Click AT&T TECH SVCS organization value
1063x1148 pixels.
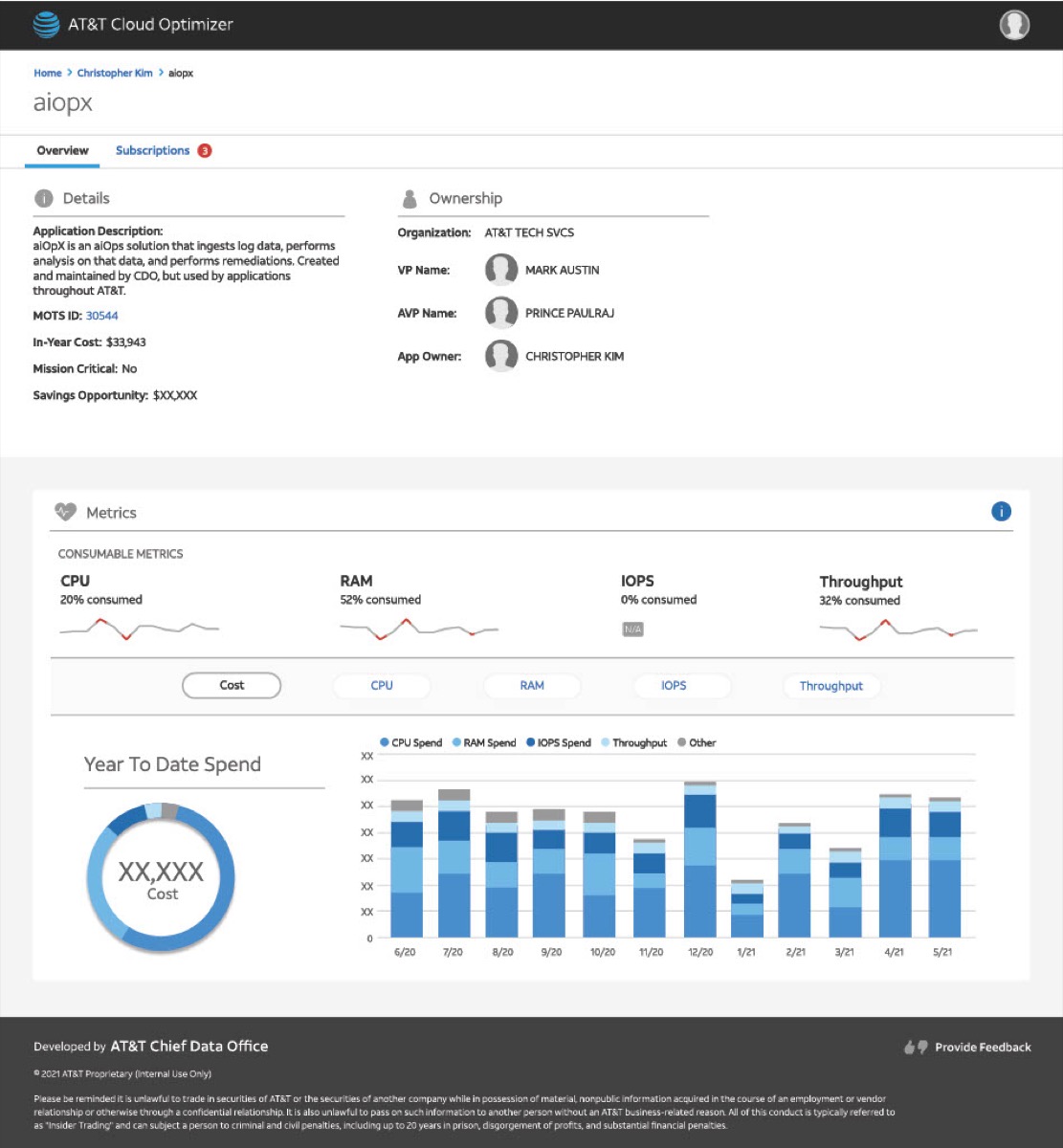click(x=529, y=232)
